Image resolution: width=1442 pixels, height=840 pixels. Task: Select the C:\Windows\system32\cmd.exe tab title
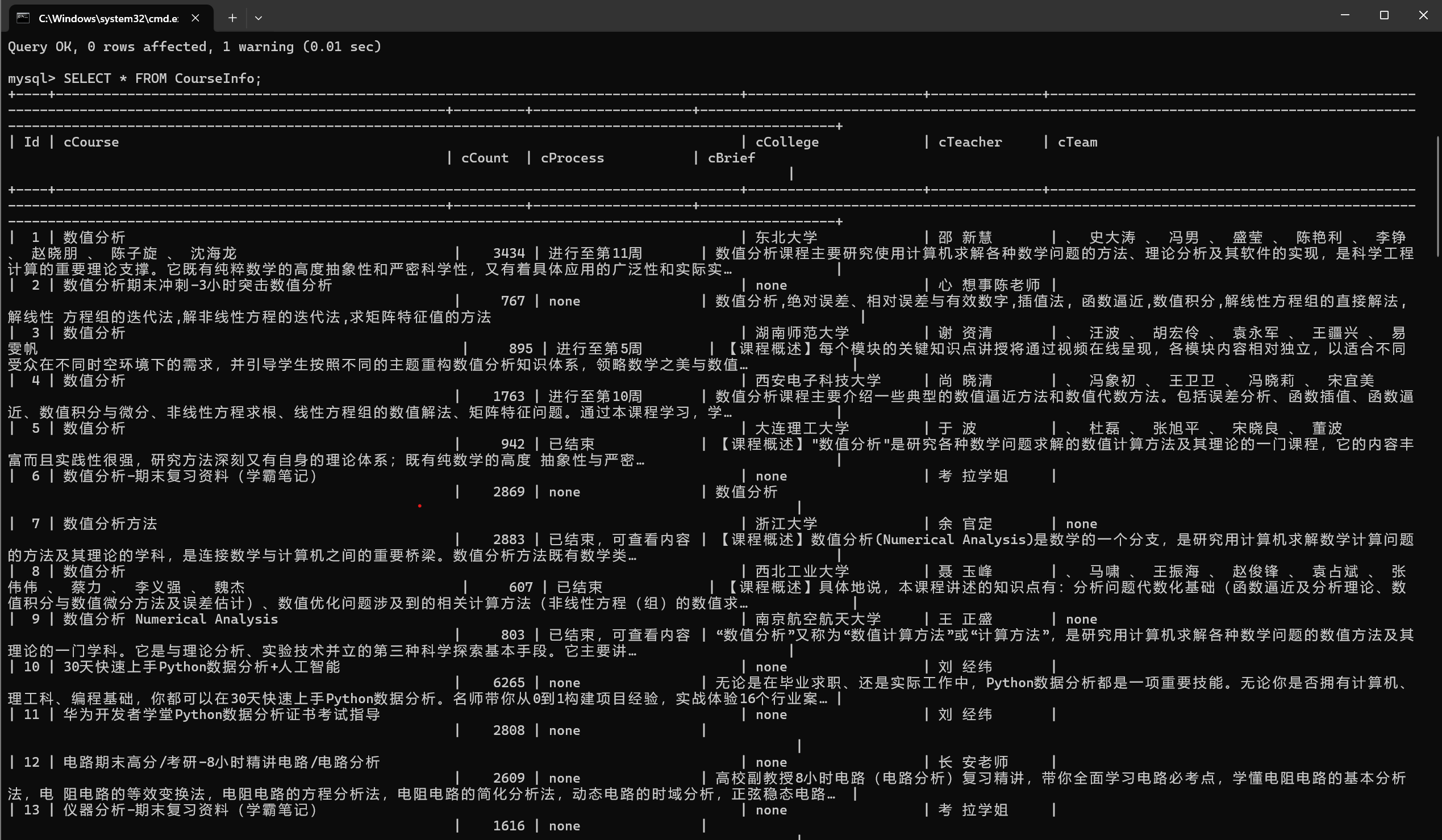point(109,18)
